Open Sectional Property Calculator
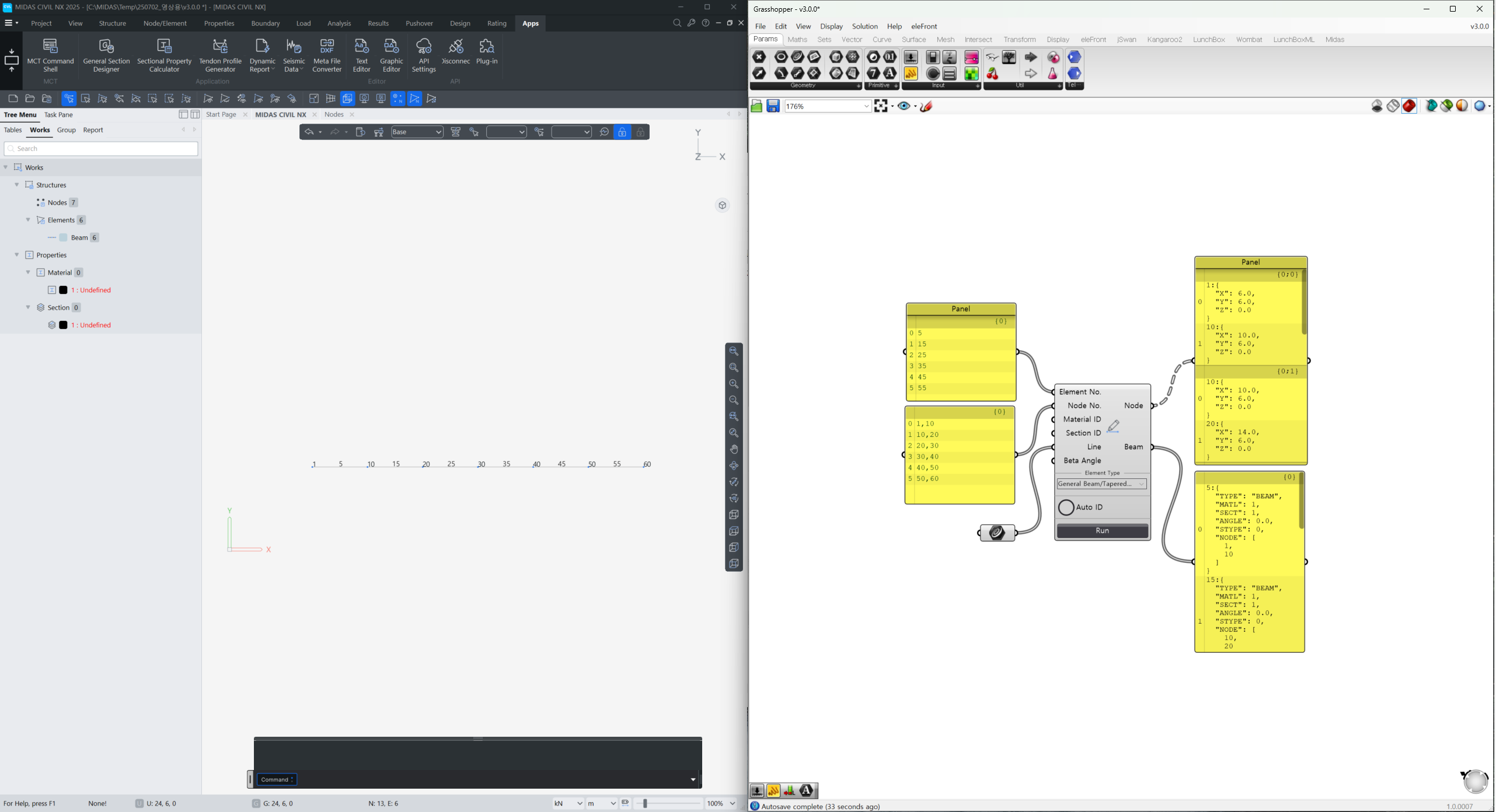Image resolution: width=1496 pixels, height=812 pixels. point(165,55)
